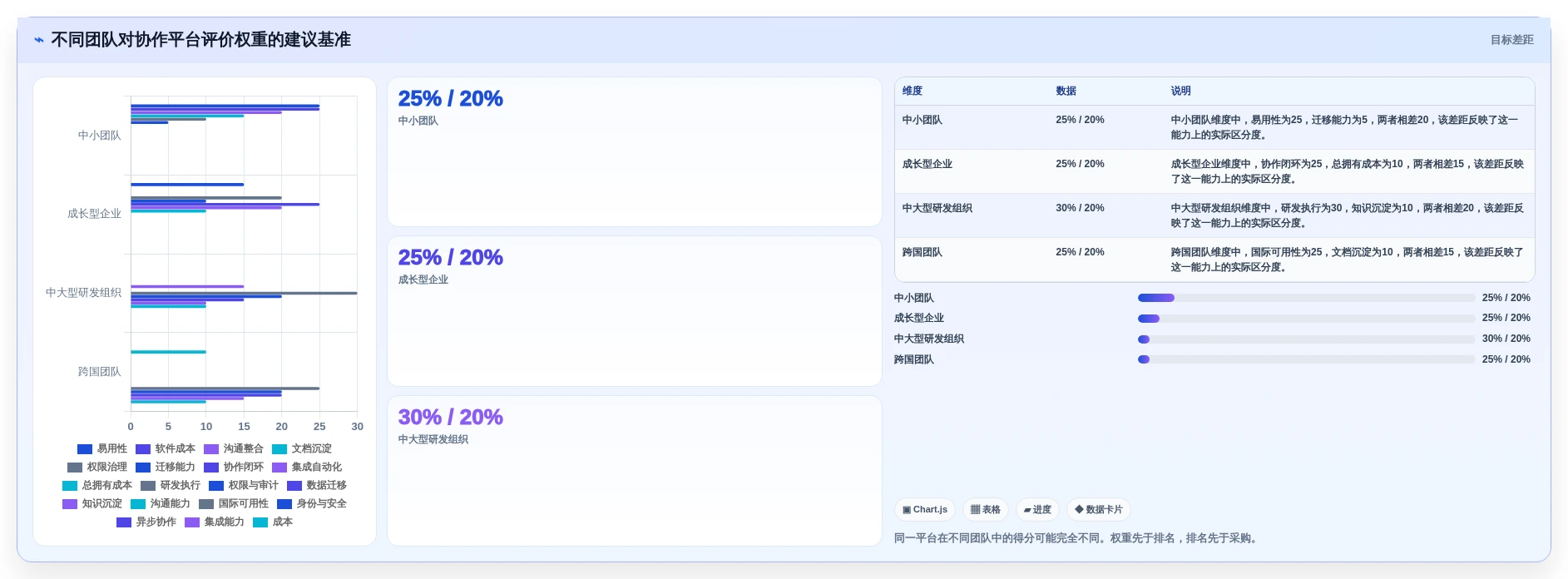
Task: Select the 知识沉淀 legend entry
Action: pyautogui.click(x=92, y=503)
